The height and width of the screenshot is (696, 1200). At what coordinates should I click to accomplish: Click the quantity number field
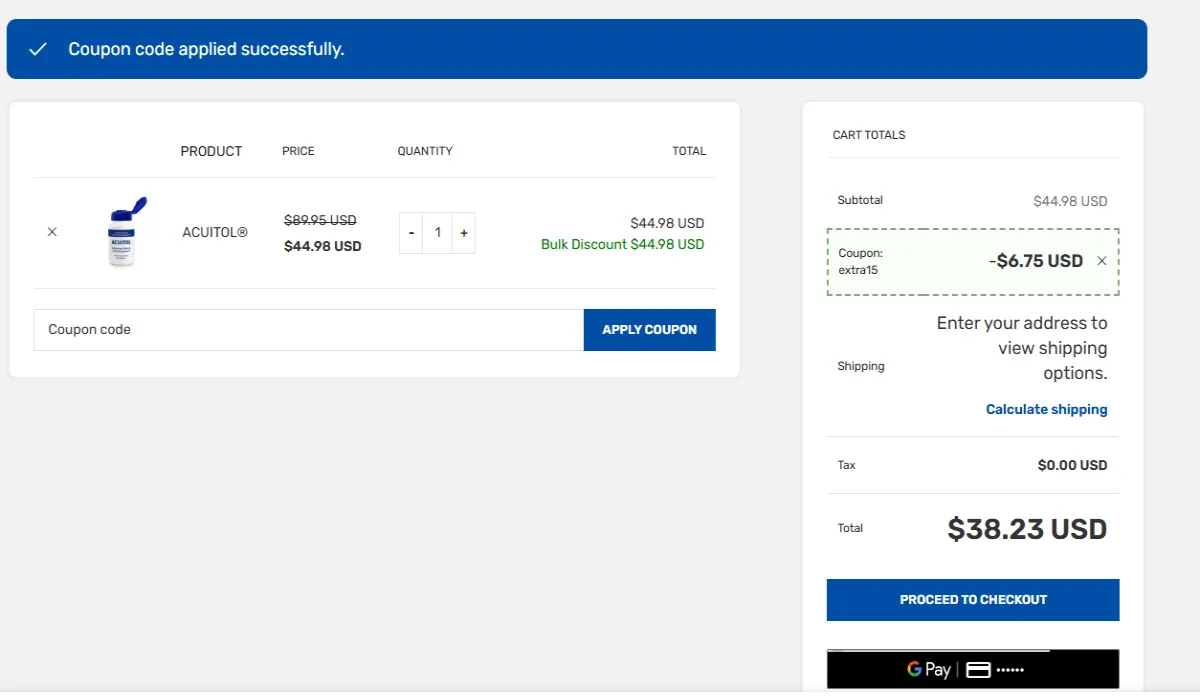coord(437,233)
